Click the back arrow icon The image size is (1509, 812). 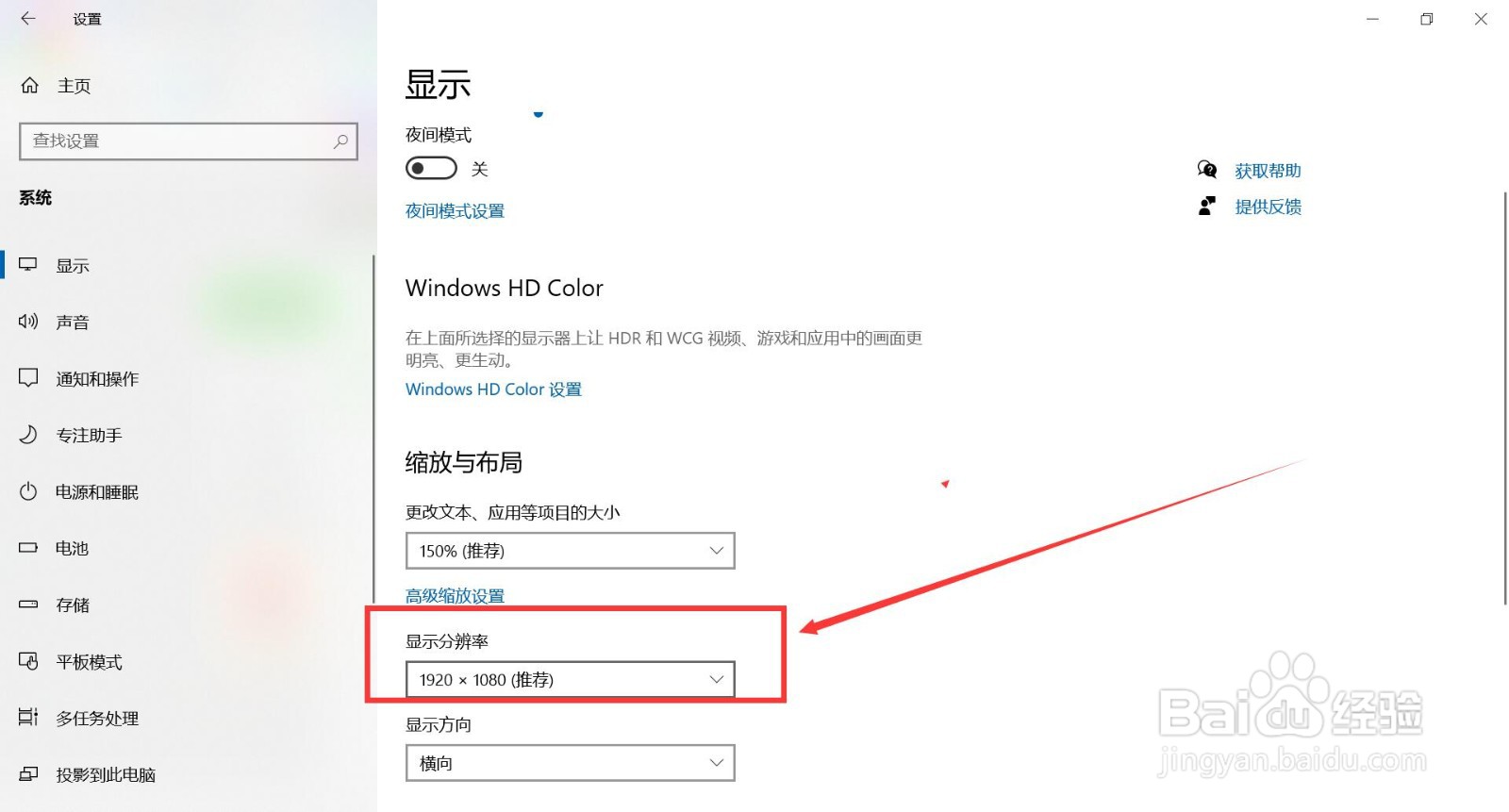click(28, 18)
